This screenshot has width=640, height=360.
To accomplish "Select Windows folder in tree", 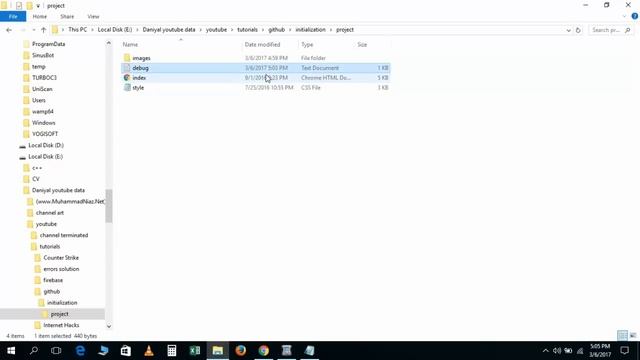I will [43, 122].
